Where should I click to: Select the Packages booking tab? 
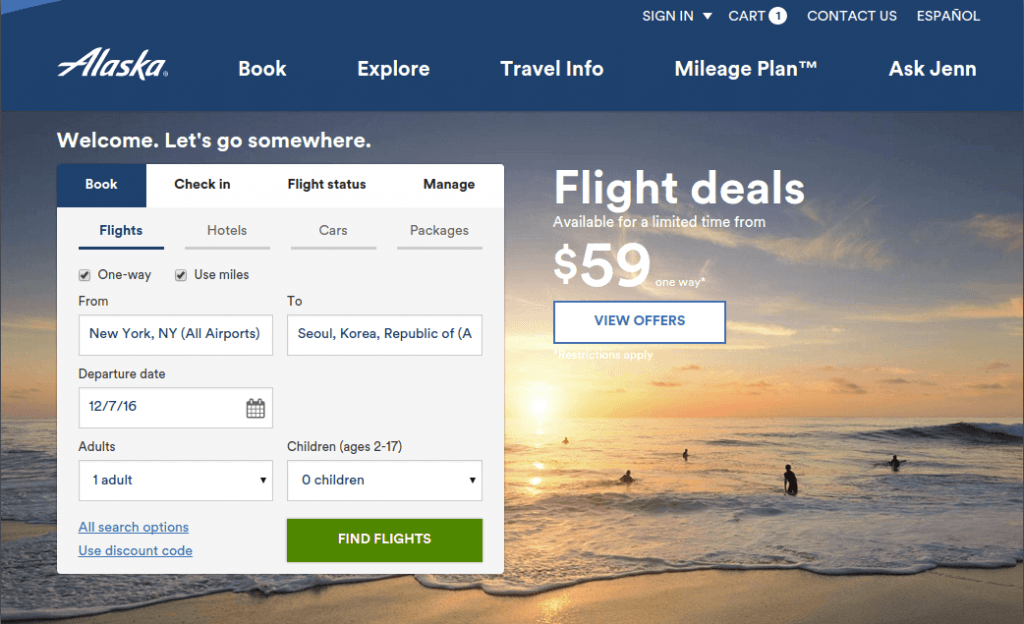(x=439, y=230)
